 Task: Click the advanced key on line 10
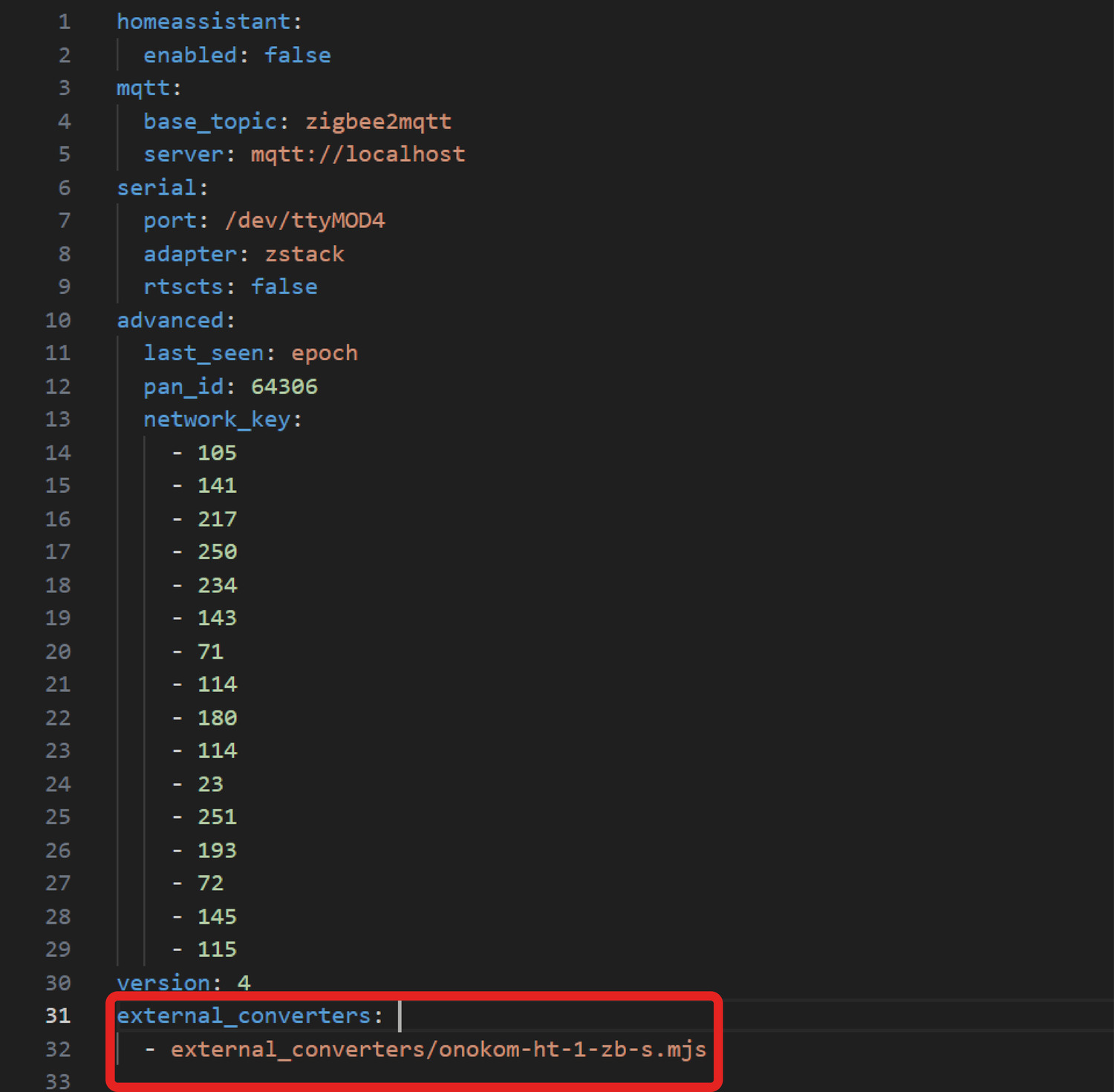pyautogui.click(x=170, y=320)
